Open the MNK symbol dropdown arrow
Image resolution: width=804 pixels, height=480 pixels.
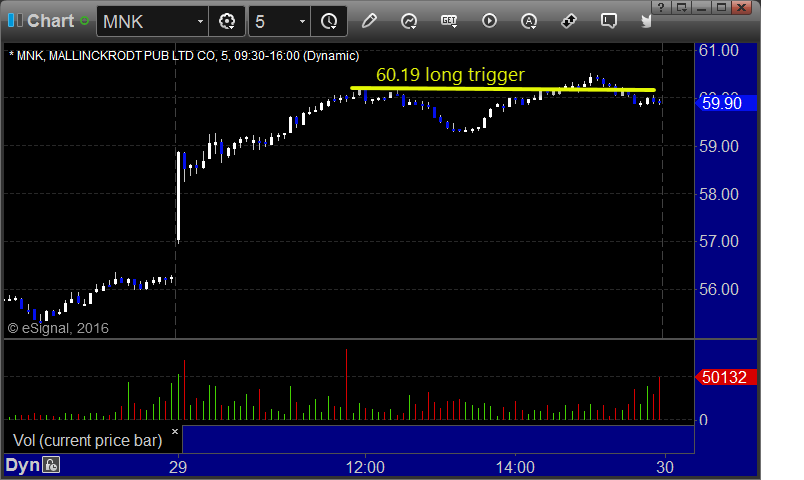pos(200,22)
